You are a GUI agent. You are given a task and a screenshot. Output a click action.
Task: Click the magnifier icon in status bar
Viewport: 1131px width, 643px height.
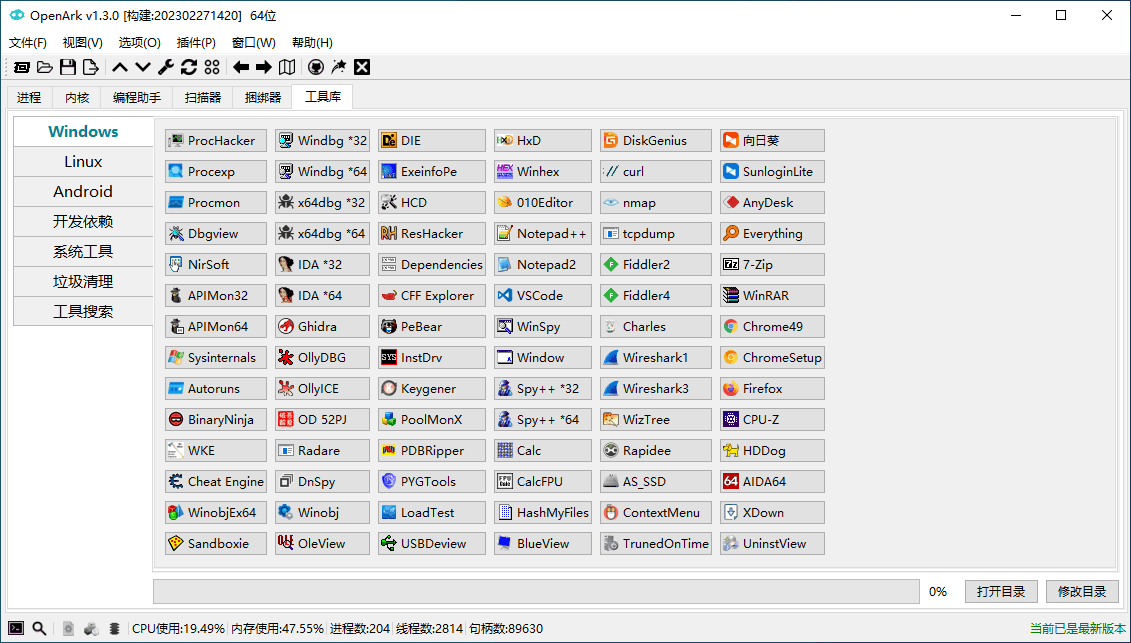pyautogui.click(x=39, y=629)
